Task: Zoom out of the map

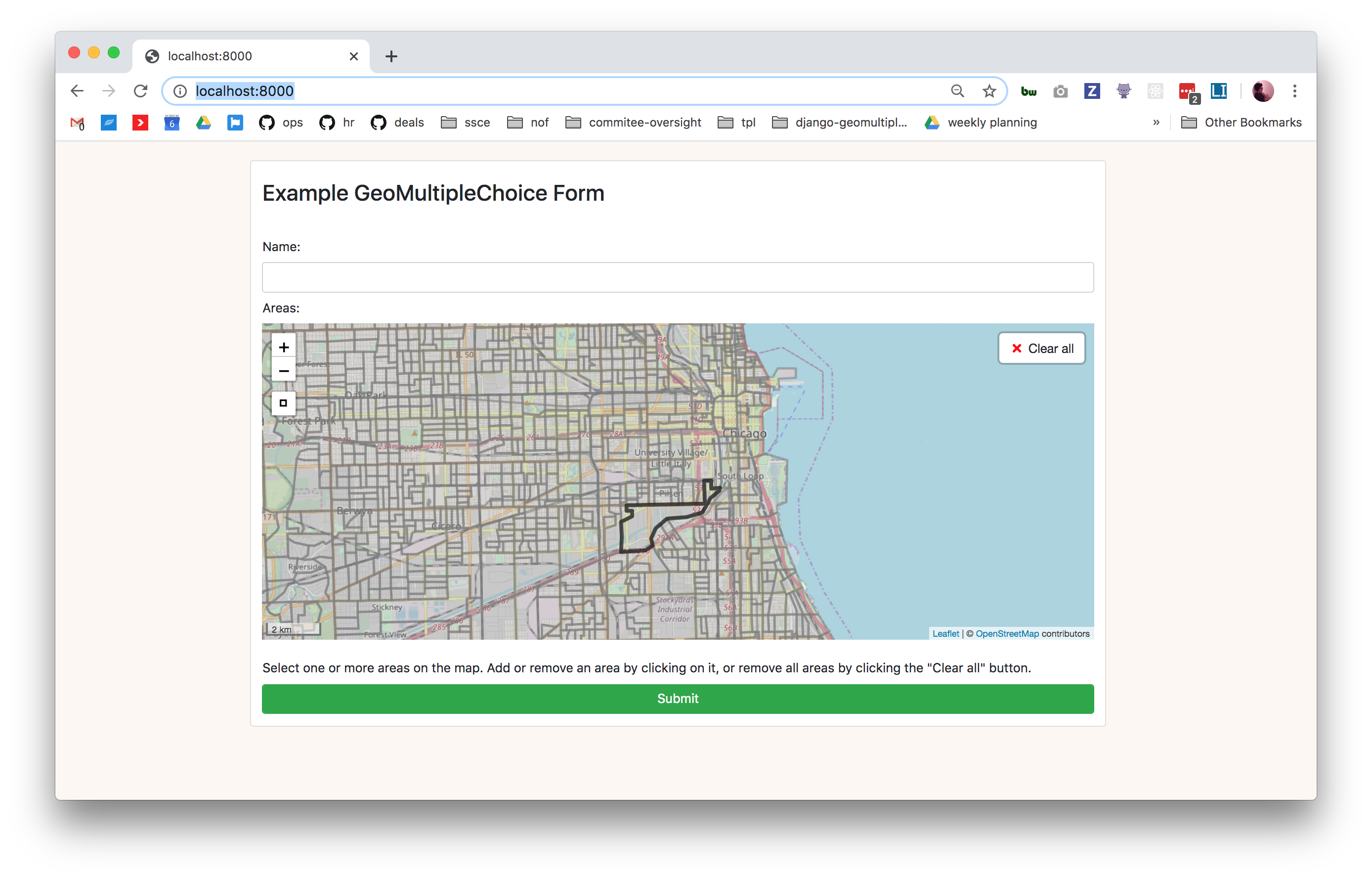Action: pos(284,371)
